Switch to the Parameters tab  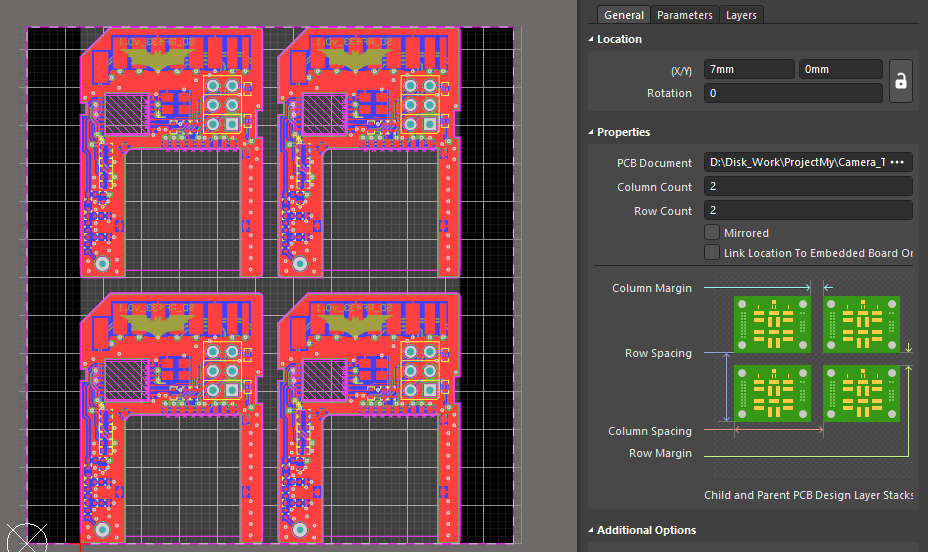coord(684,15)
